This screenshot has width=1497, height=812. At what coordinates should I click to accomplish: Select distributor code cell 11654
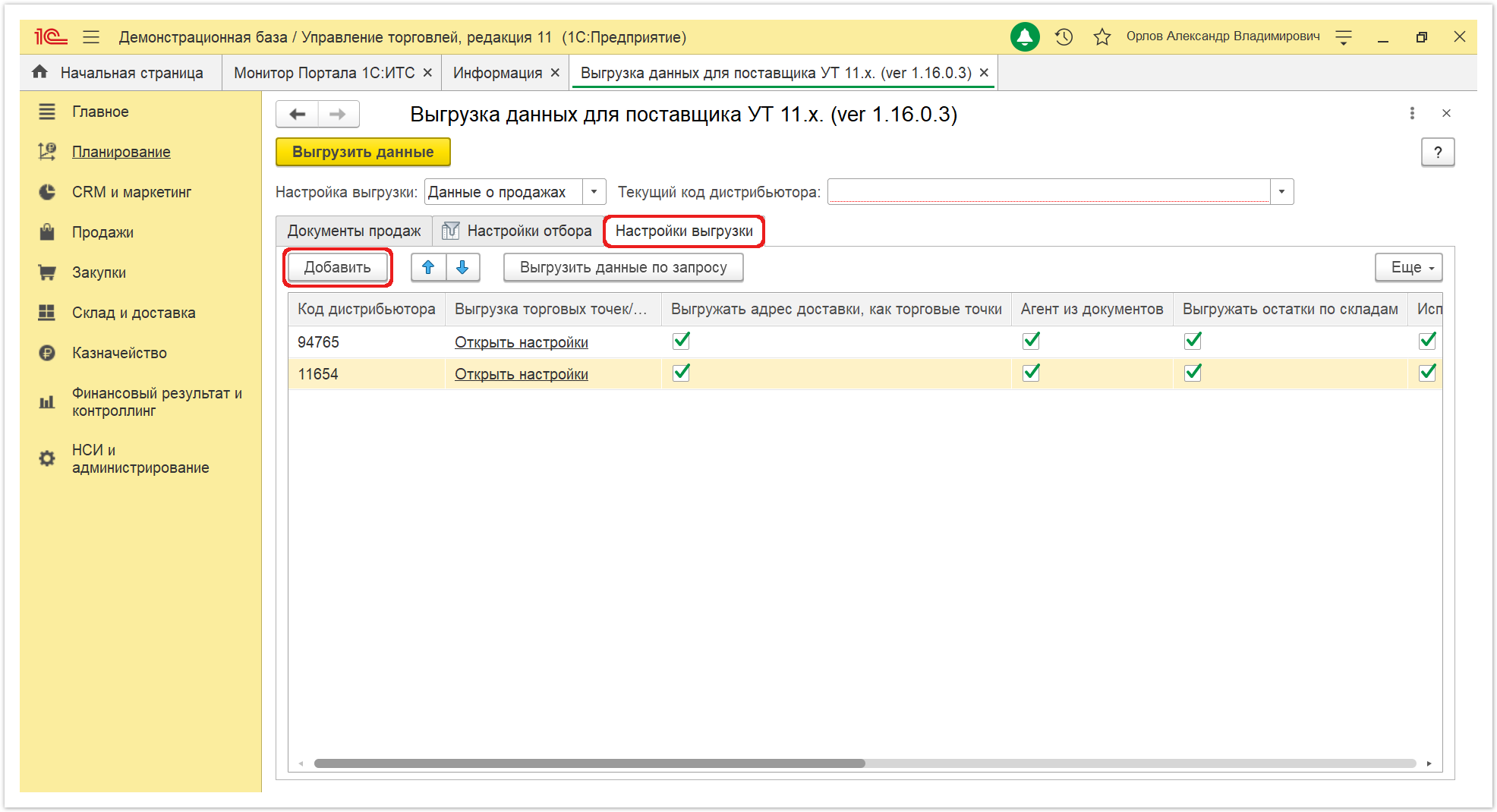[367, 374]
